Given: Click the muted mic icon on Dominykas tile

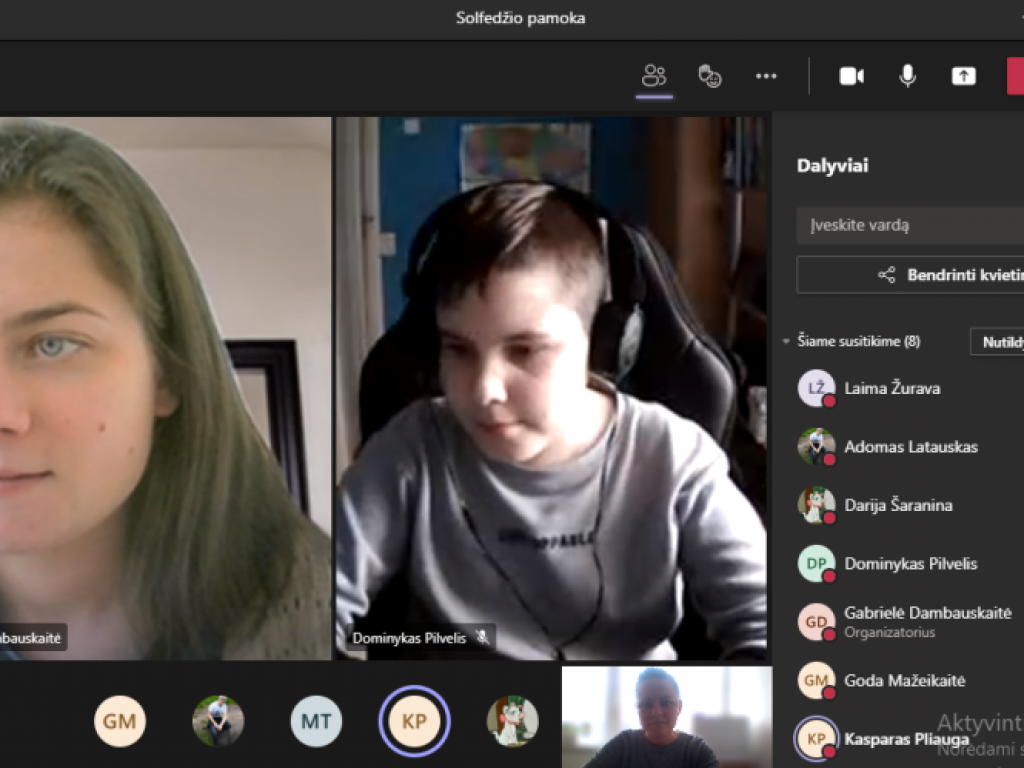Looking at the screenshot, I should (x=482, y=637).
